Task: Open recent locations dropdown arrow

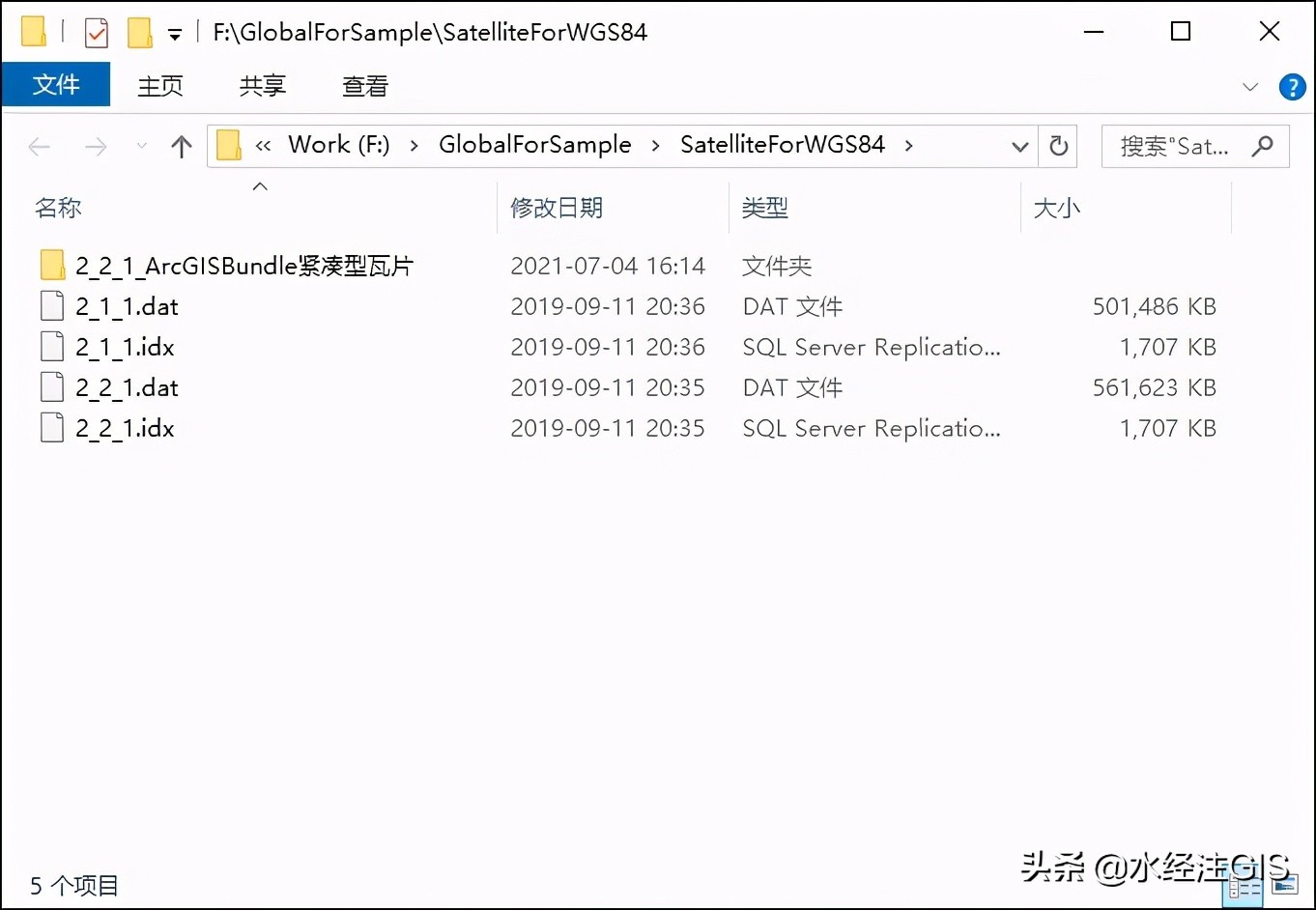Action: [142, 146]
